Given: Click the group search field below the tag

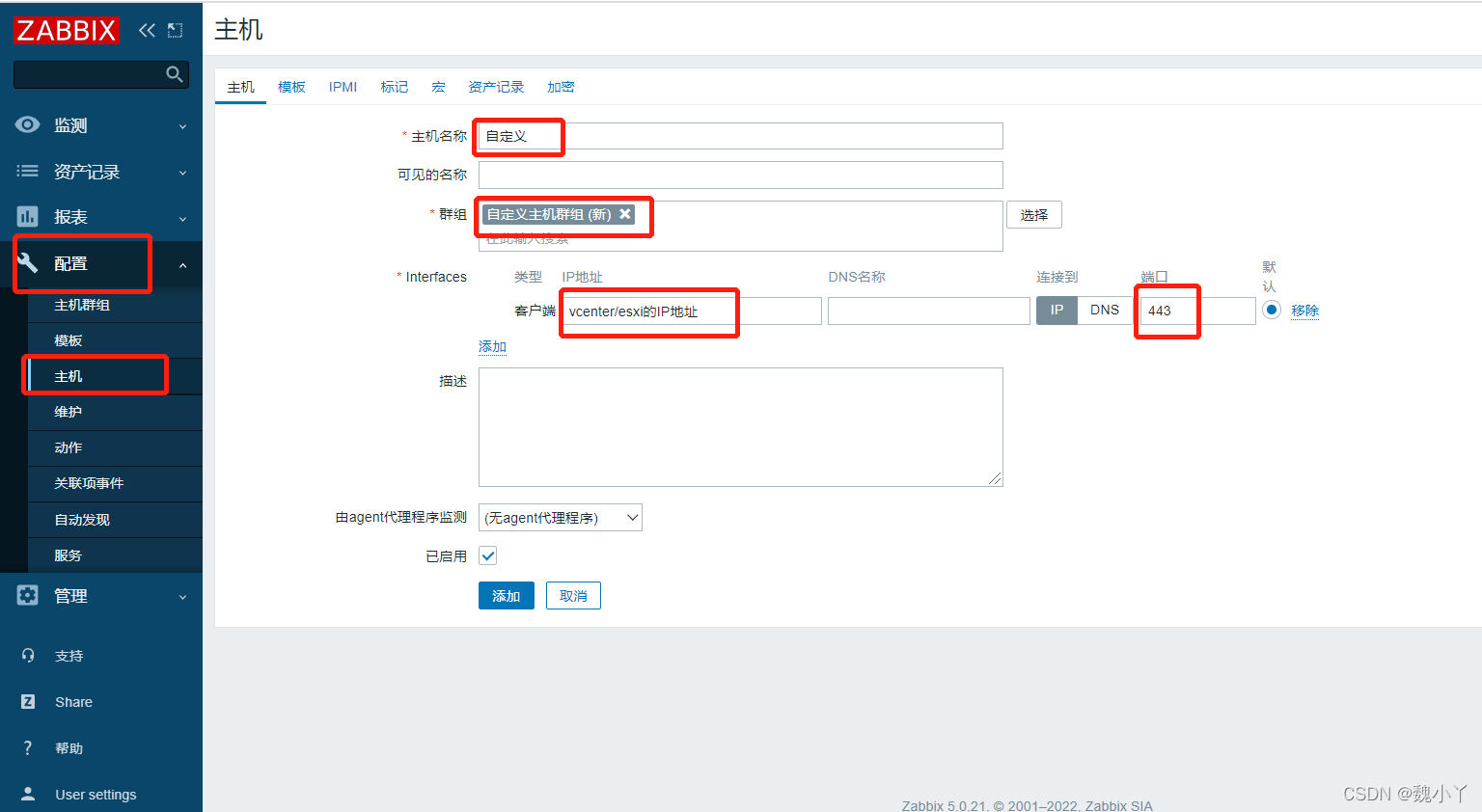Looking at the screenshot, I should pyautogui.click(x=741, y=238).
